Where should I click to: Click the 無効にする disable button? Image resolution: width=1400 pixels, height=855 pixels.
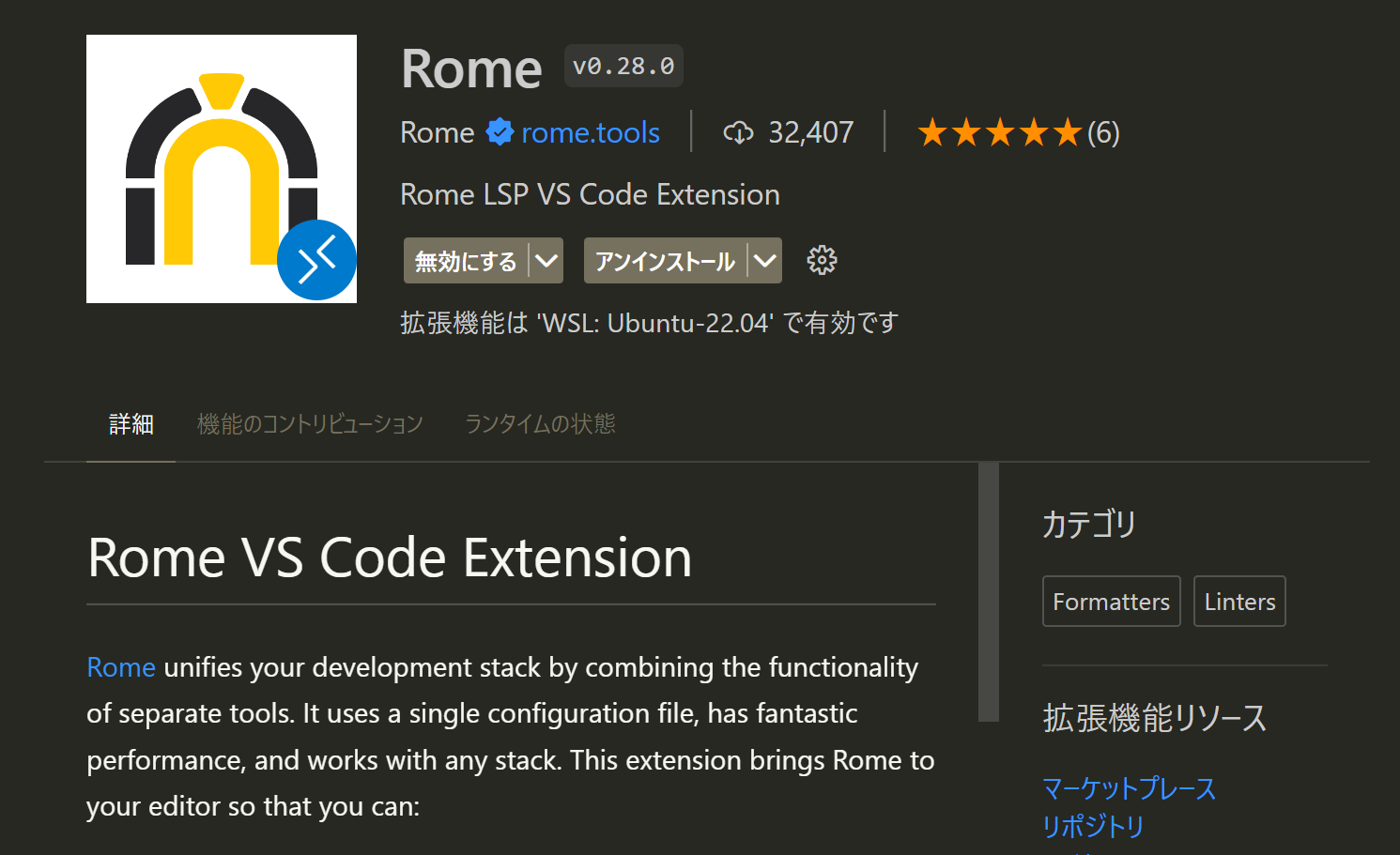coord(467,261)
